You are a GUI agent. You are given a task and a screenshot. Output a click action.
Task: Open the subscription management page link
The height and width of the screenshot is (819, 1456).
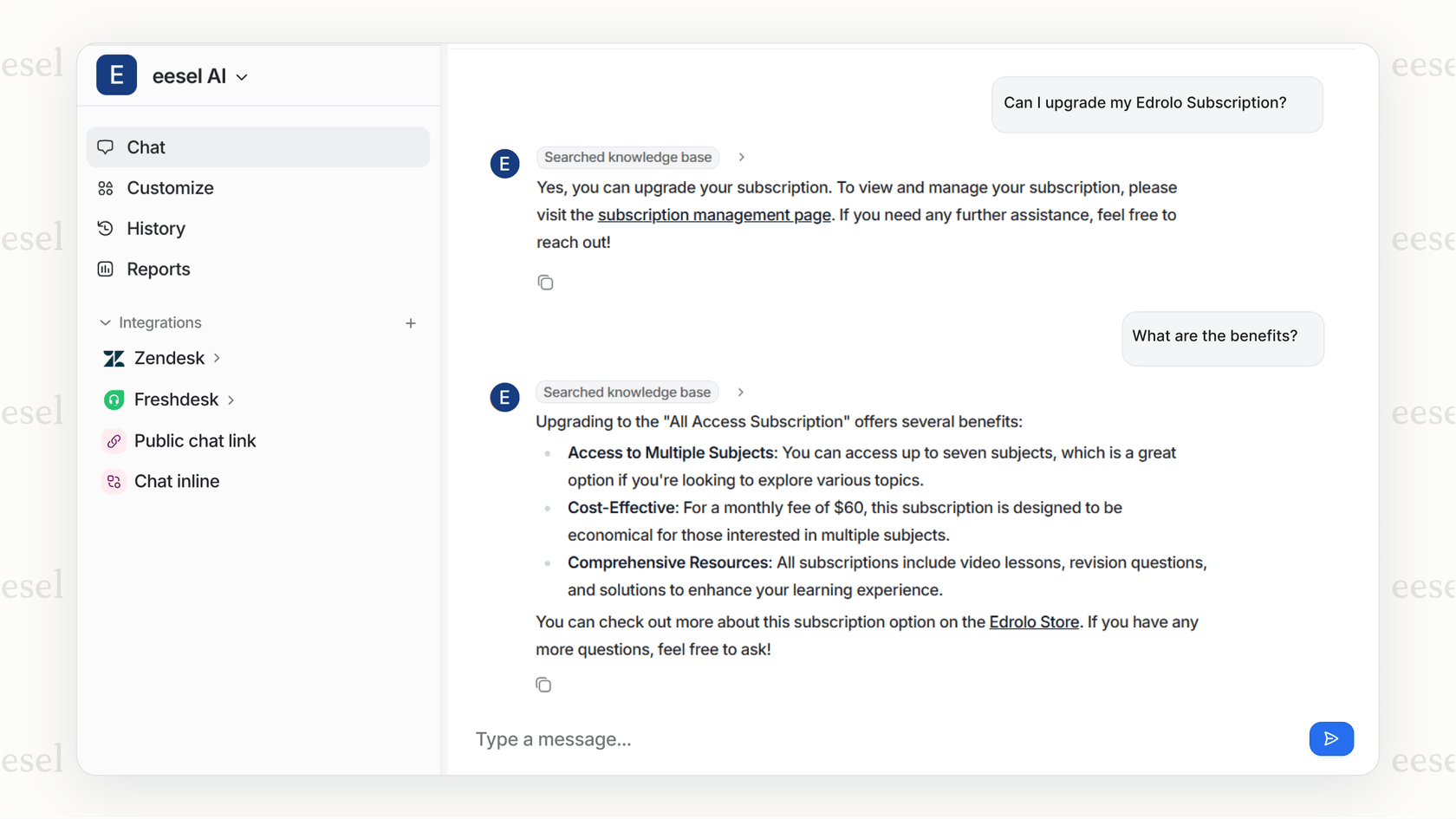pyautogui.click(x=714, y=214)
